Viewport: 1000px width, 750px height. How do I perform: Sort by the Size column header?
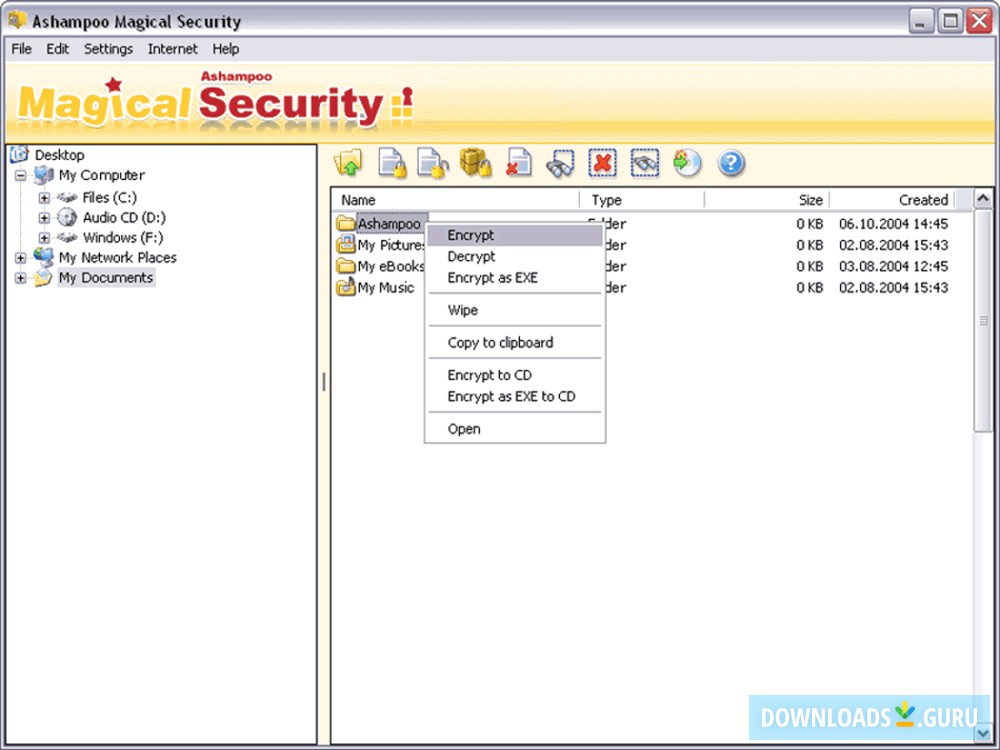(x=767, y=200)
